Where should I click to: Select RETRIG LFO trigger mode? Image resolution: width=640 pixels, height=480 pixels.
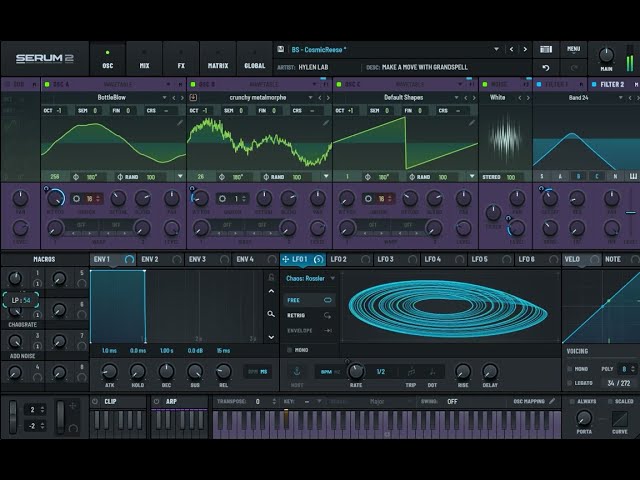(309, 316)
